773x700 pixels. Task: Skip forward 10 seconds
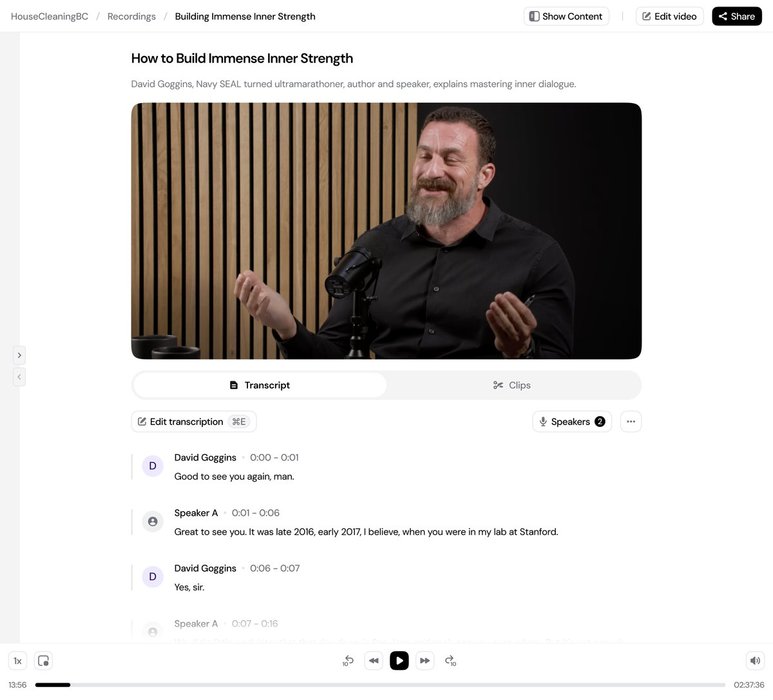click(450, 661)
